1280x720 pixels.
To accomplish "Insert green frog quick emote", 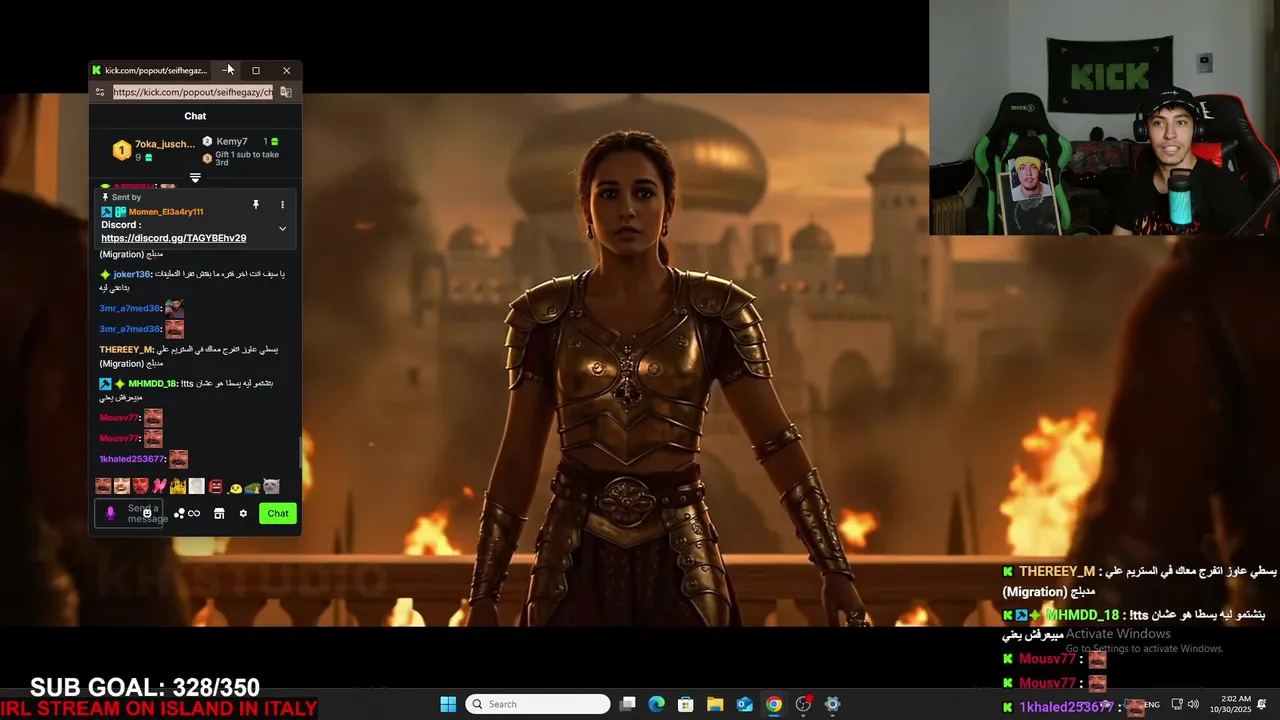I will point(253,487).
